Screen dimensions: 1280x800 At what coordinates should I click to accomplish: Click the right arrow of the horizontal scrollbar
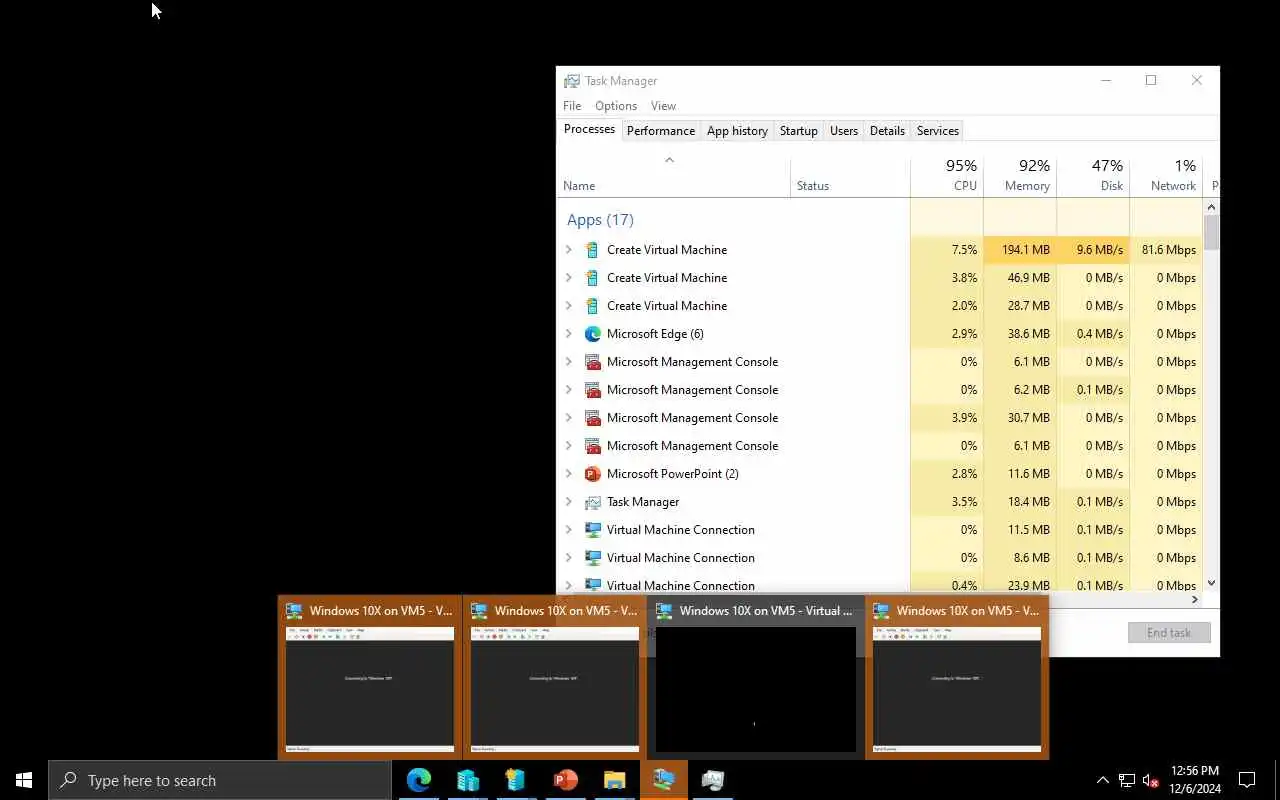pos(1194,600)
